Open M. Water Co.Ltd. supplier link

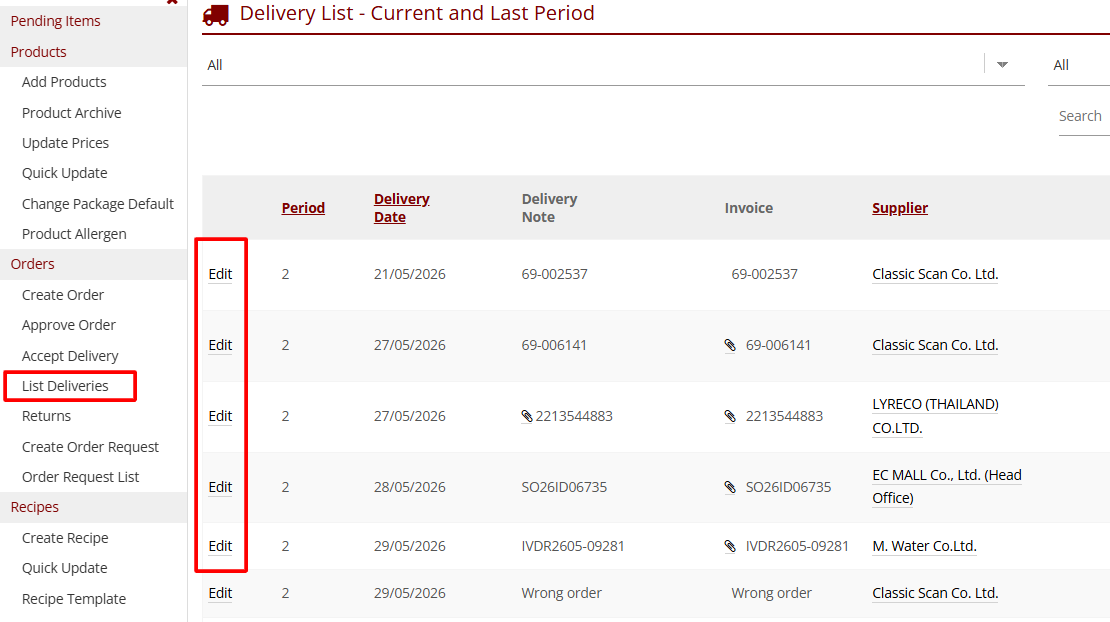pos(924,546)
